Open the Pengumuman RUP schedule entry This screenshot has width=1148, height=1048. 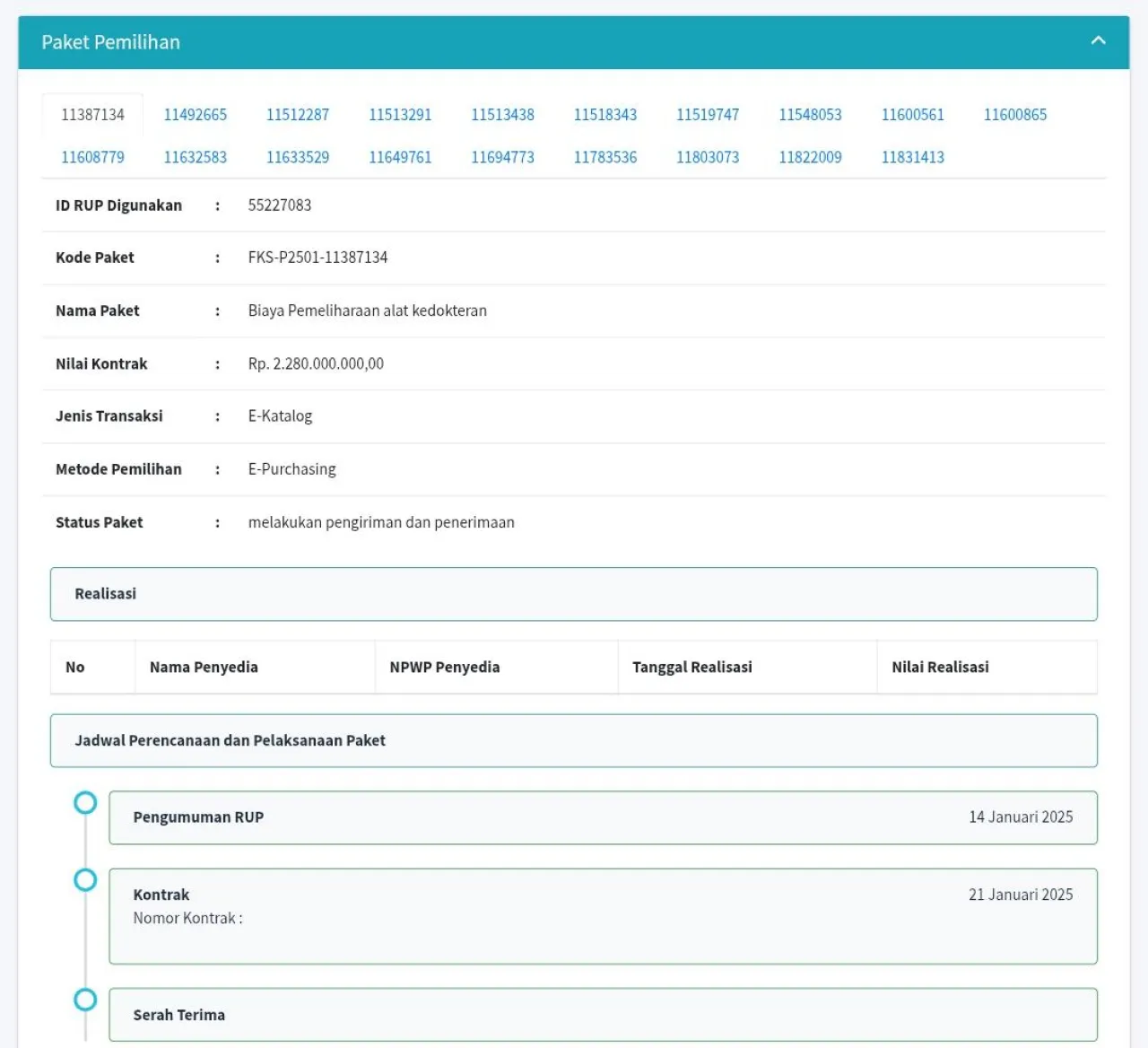point(603,817)
